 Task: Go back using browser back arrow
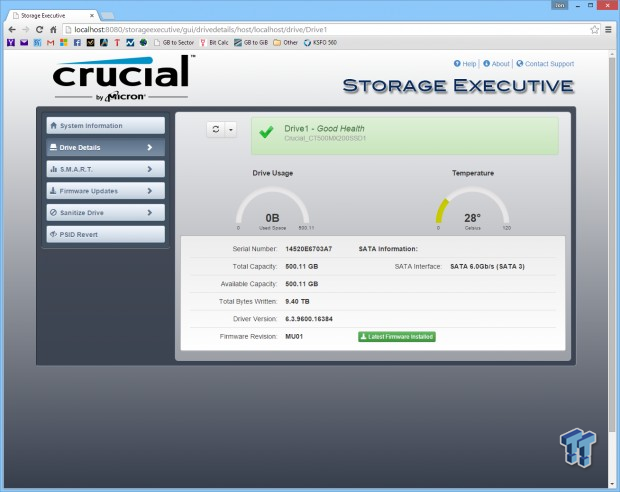tap(12, 30)
